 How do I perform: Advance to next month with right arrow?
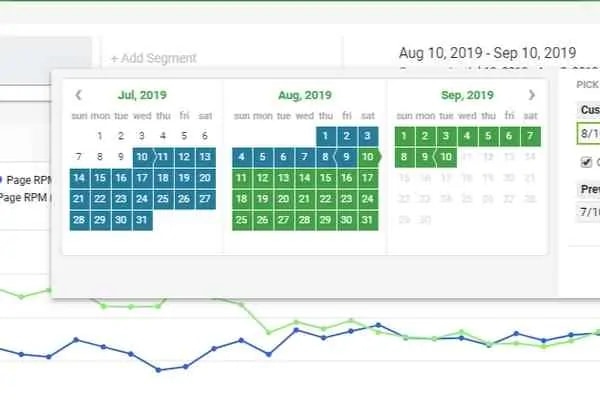coord(531,95)
